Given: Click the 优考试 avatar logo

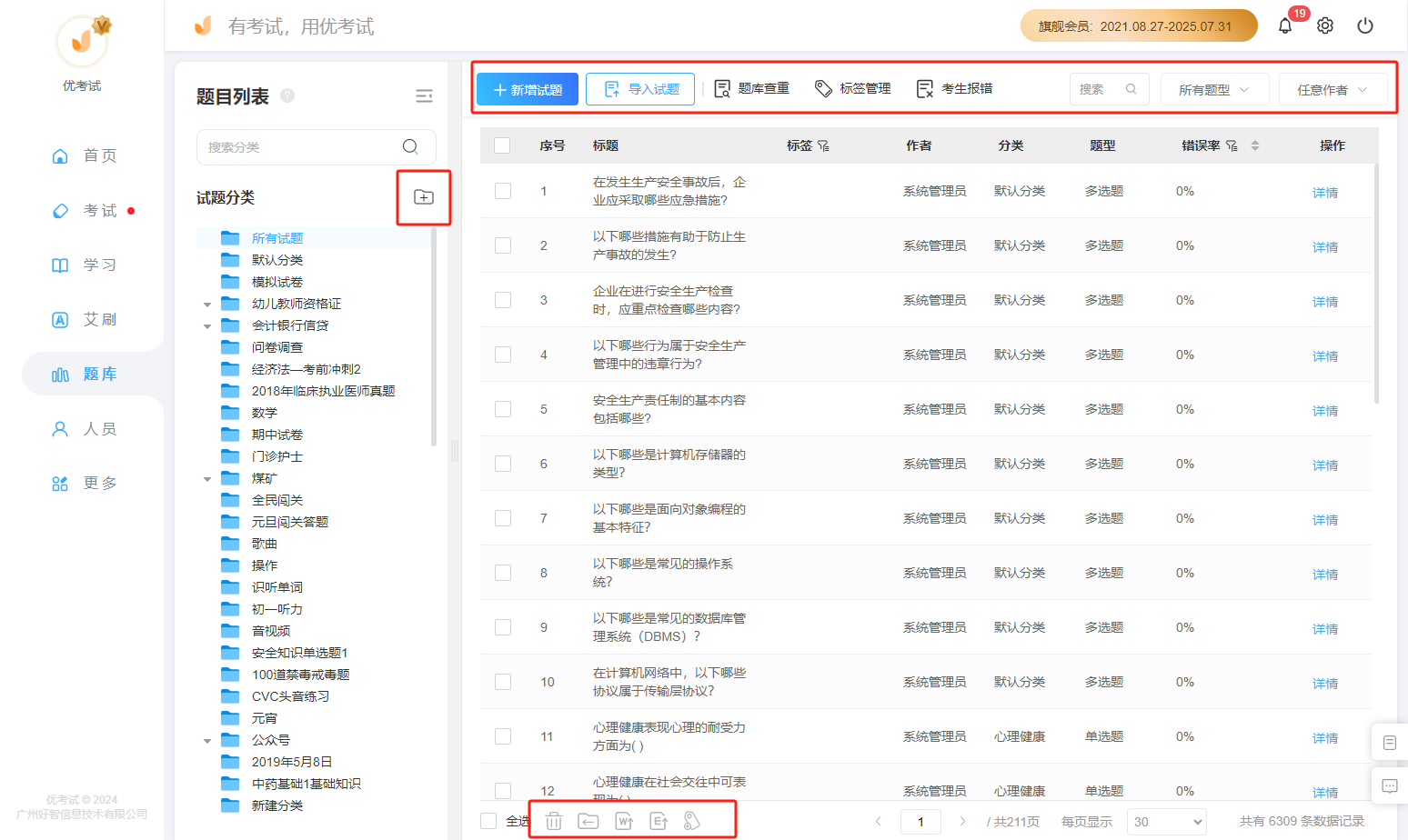Looking at the screenshot, I should (82, 41).
